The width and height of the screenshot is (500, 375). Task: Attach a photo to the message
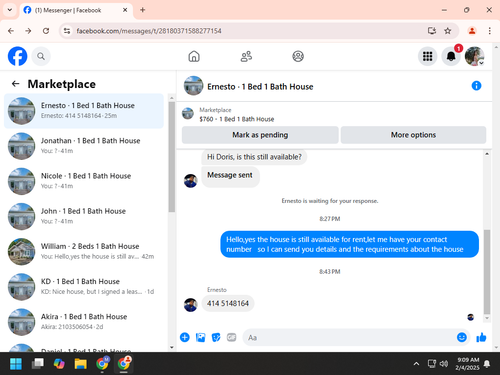click(200, 337)
